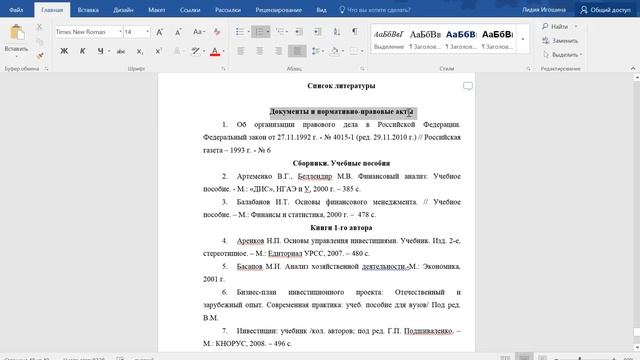Toggle Underline (Ч) formatting
The width and height of the screenshot is (640, 360).
[x=100, y=51]
